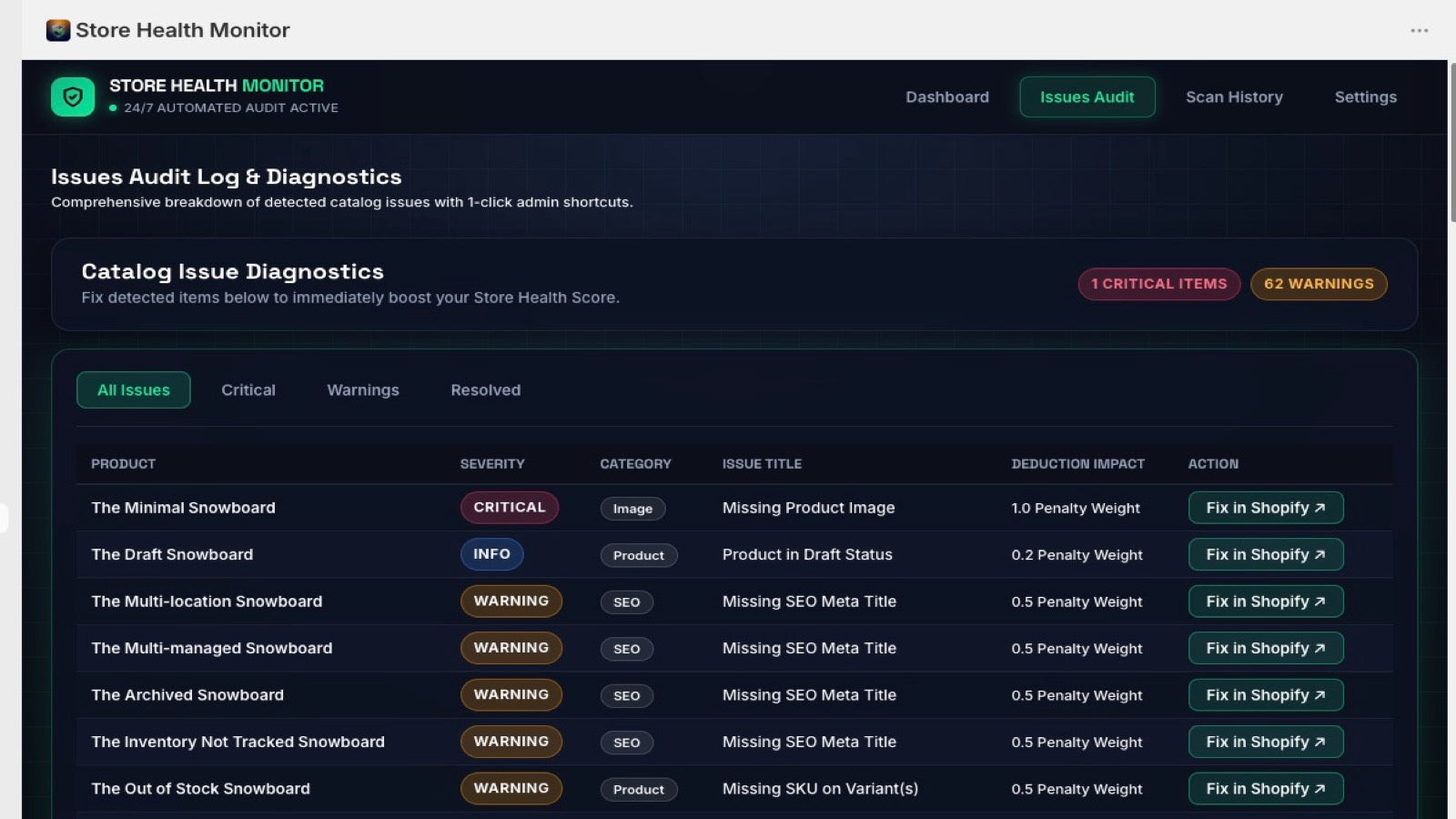Go to the Dashboard tab
The width and height of the screenshot is (1456, 819).
coord(946,96)
